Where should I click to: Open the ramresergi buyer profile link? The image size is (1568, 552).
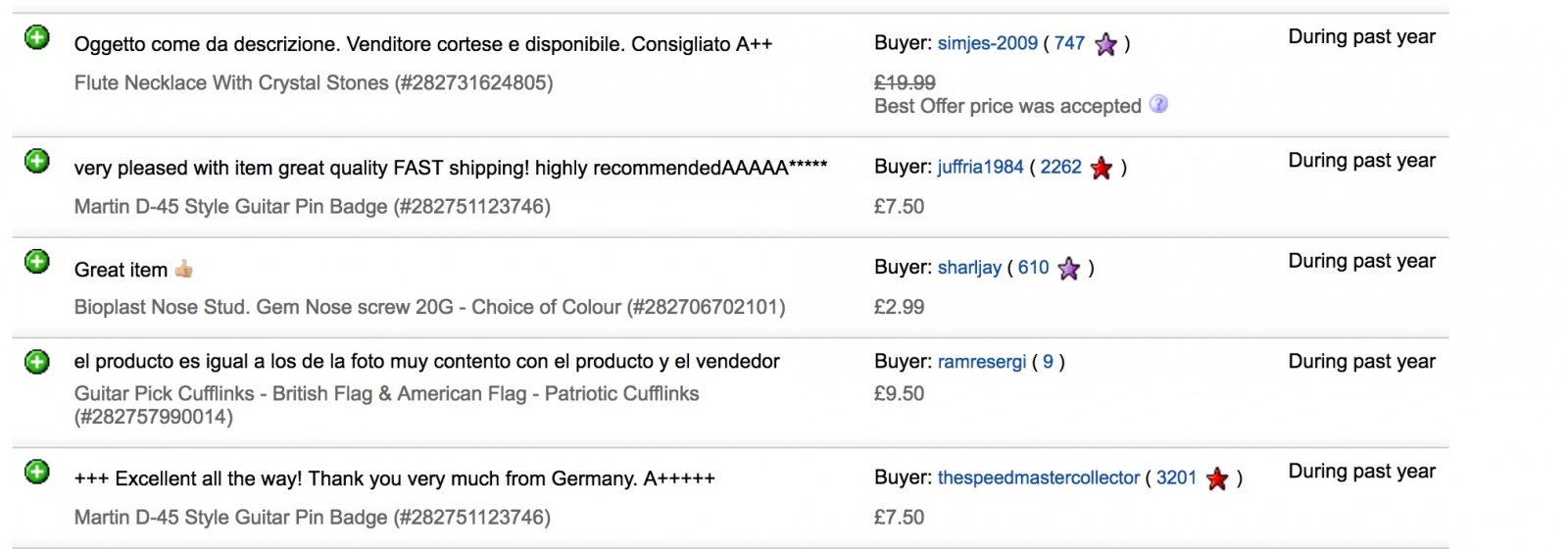982,362
